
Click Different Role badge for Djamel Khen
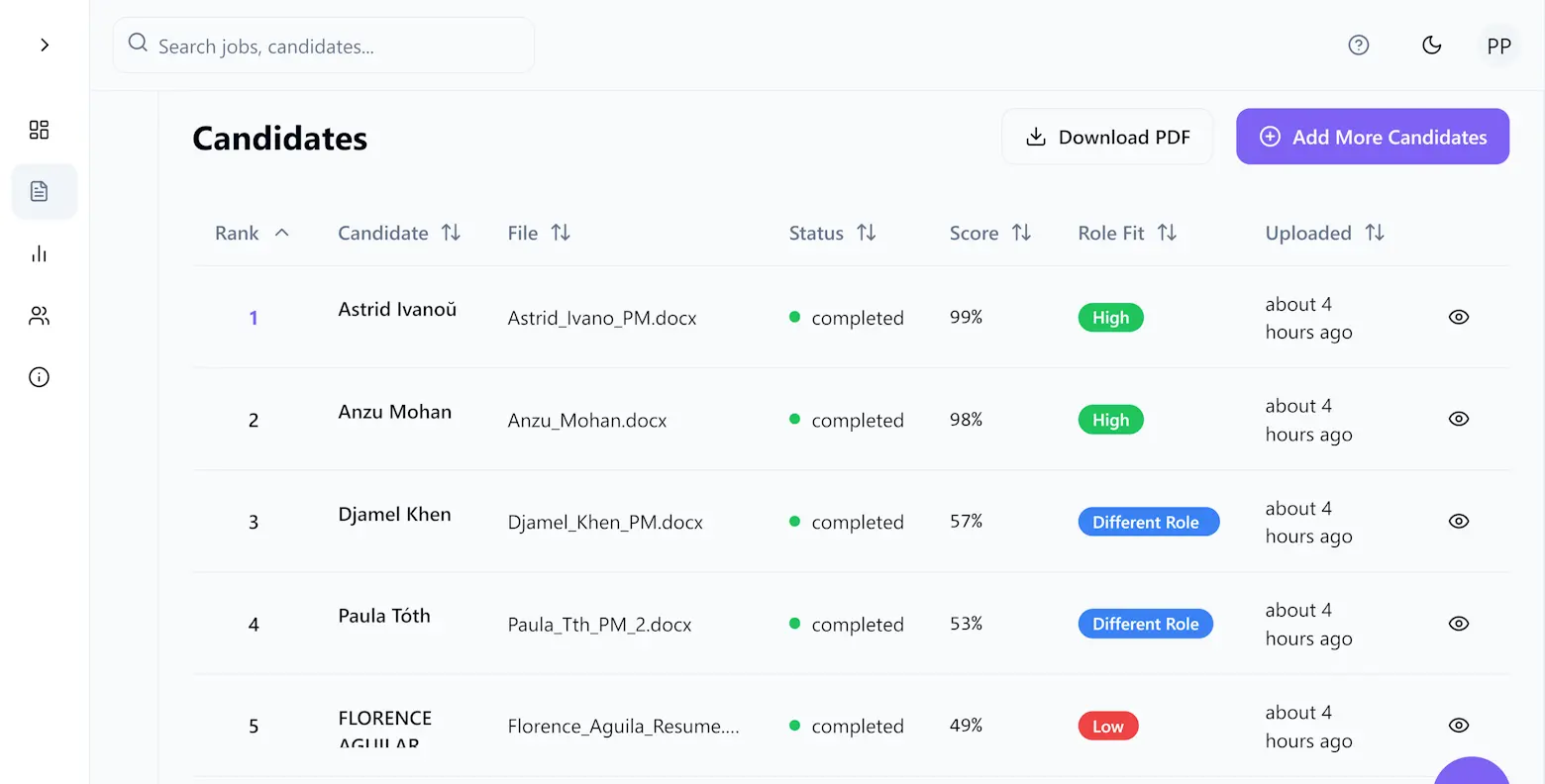coord(1148,522)
